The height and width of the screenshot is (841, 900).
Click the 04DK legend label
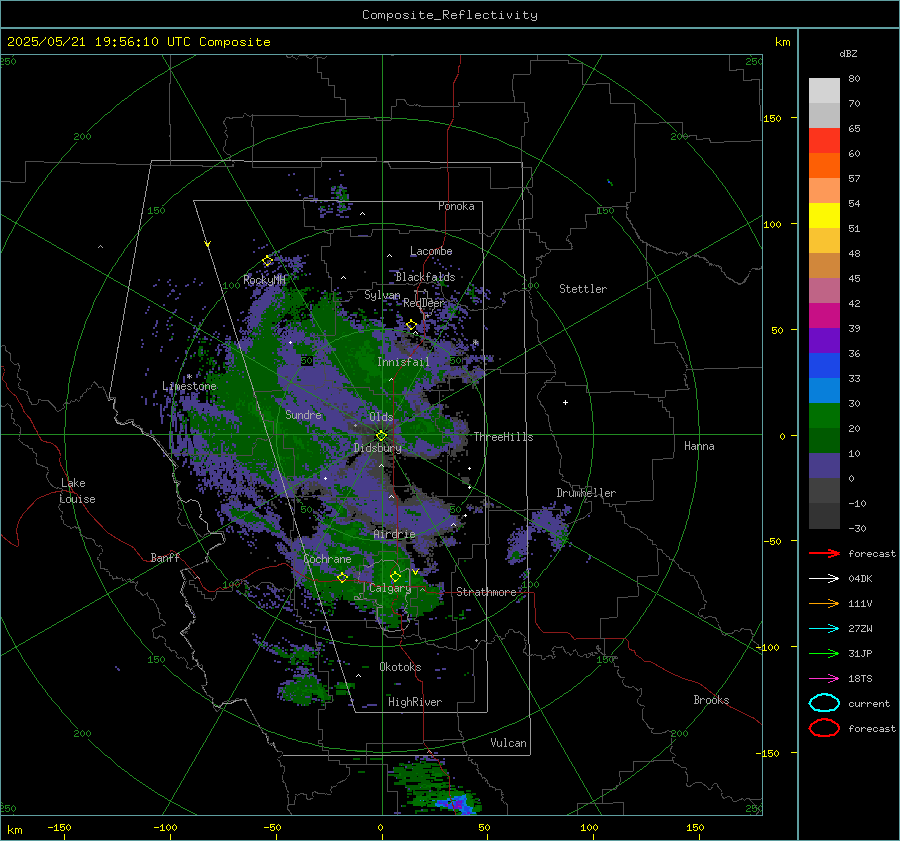(860, 578)
